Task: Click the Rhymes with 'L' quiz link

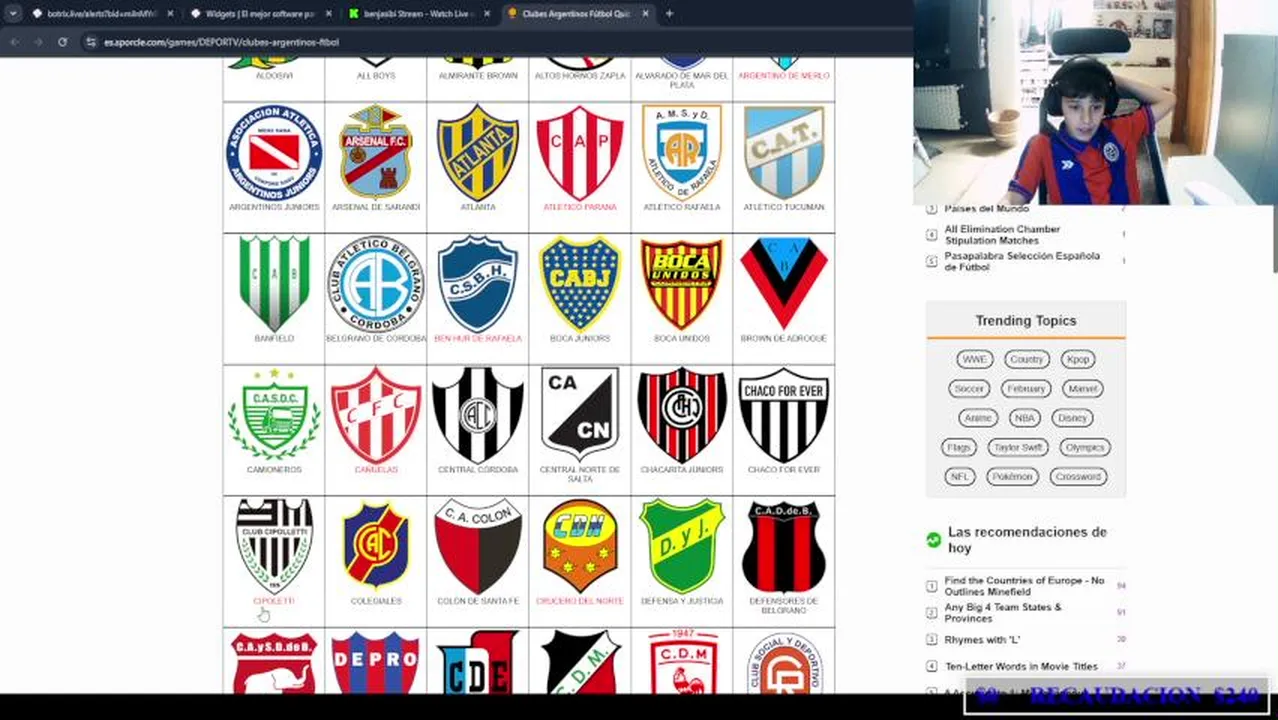Action: (982, 639)
